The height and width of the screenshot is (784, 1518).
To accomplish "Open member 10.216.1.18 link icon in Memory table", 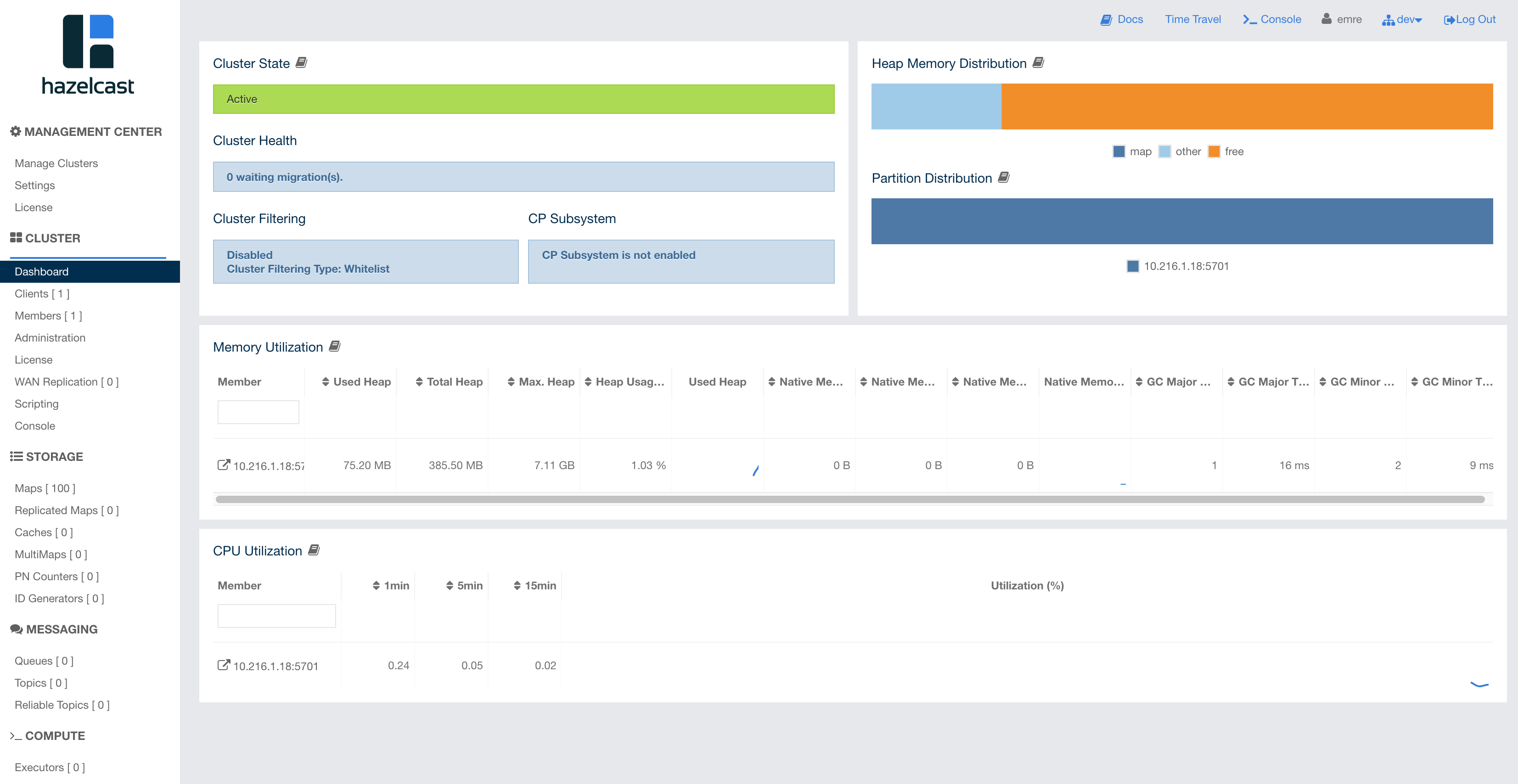I will pos(223,465).
